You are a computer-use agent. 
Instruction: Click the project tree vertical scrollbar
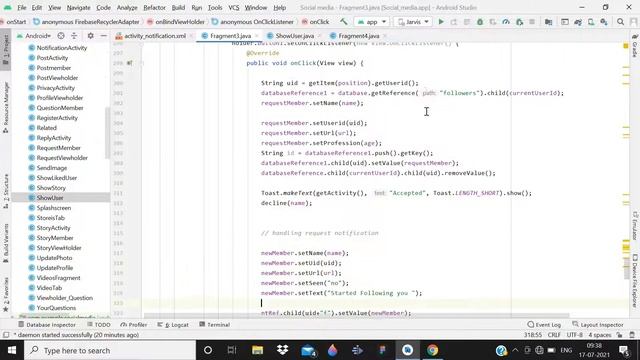(x=107, y=133)
